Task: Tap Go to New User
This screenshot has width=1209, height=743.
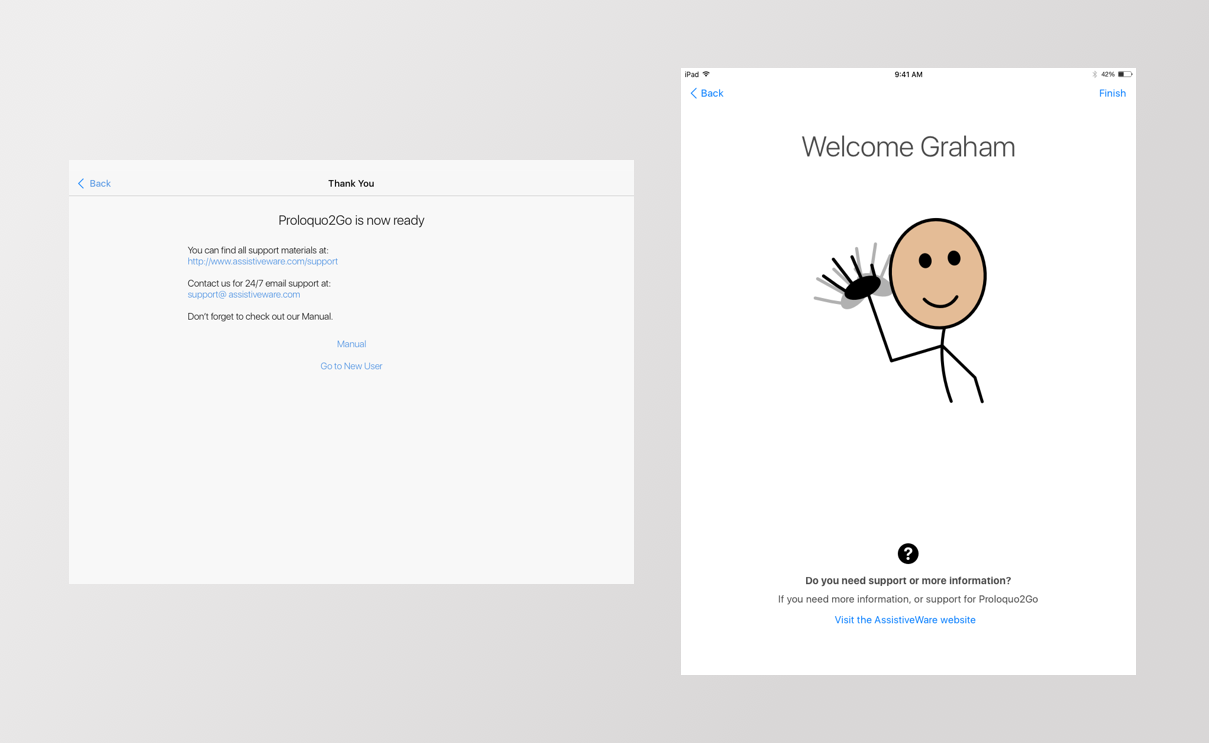Action: 351,365
